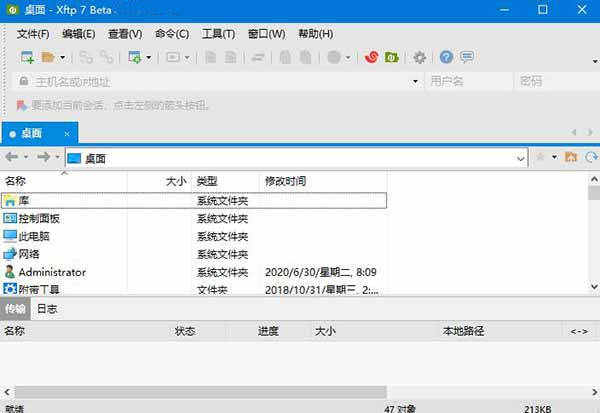Select the 控制面板 folder item
Screen dimensions: 600x413
[x=40, y=218]
